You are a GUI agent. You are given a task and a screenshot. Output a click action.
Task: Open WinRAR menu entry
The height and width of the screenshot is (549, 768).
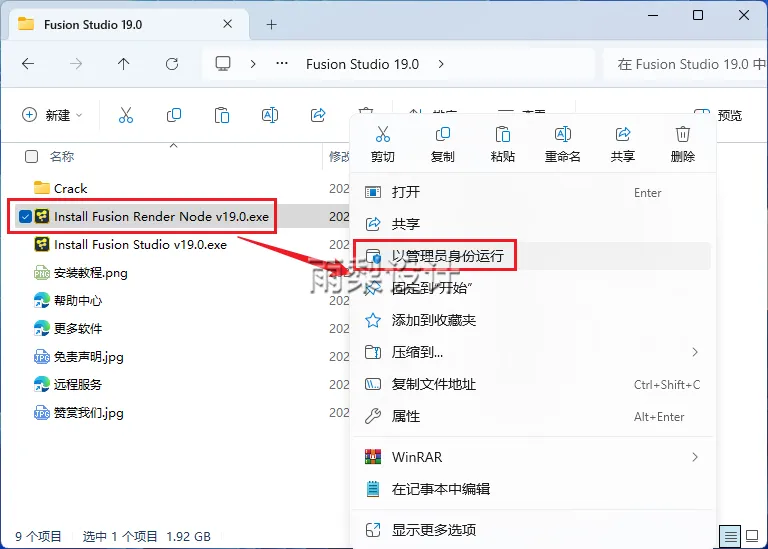pos(532,457)
